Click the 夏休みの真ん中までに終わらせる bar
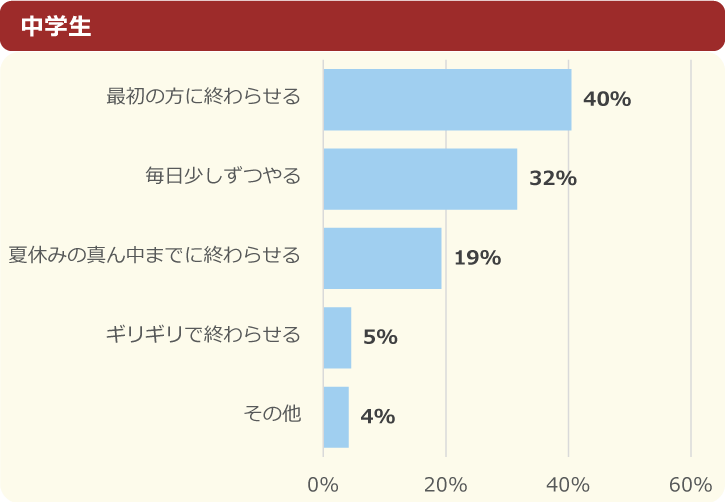This screenshot has height=502, width=725. click(x=382, y=258)
